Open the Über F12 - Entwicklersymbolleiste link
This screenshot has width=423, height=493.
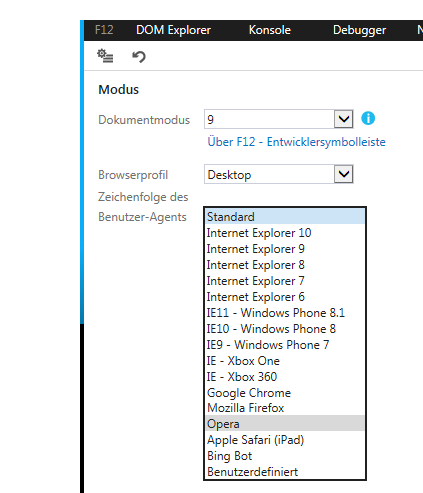[296, 142]
